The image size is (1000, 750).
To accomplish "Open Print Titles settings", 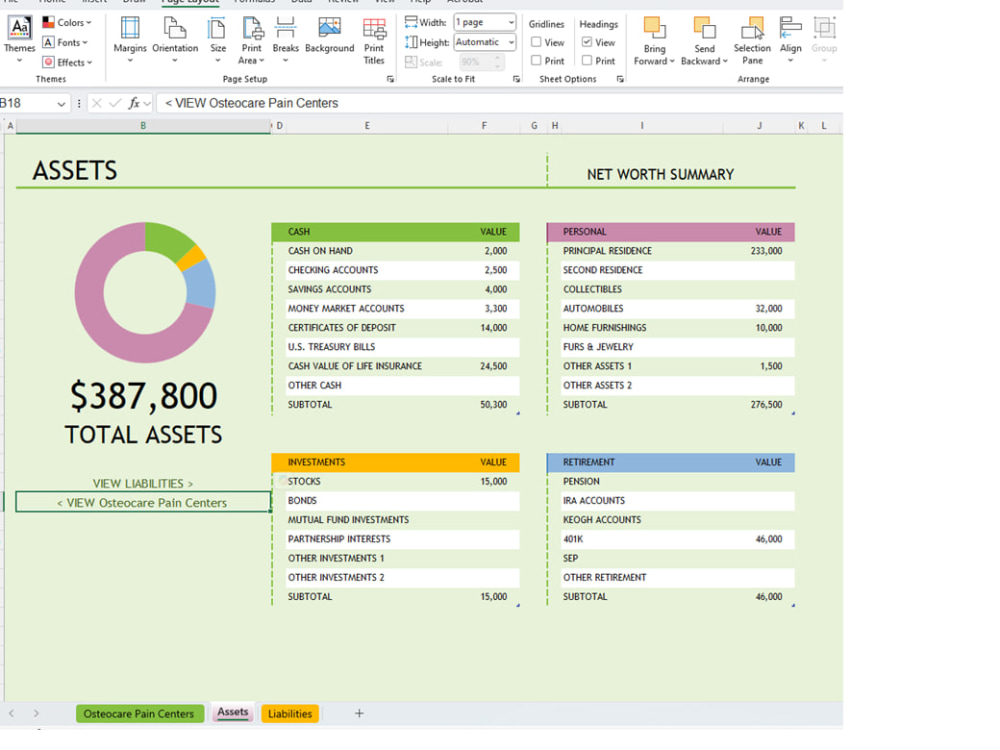I will (374, 41).
